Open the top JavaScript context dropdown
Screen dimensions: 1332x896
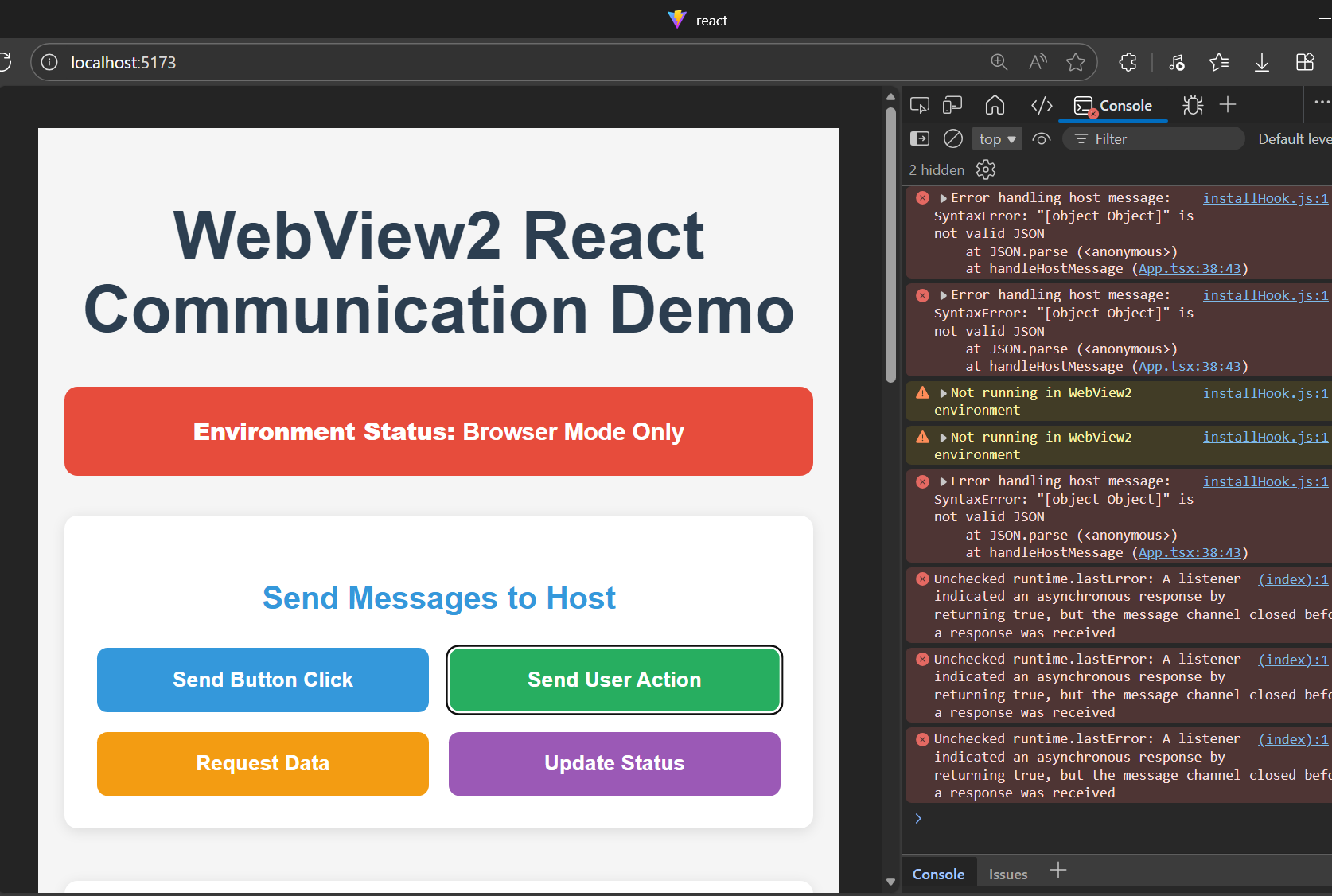point(997,138)
